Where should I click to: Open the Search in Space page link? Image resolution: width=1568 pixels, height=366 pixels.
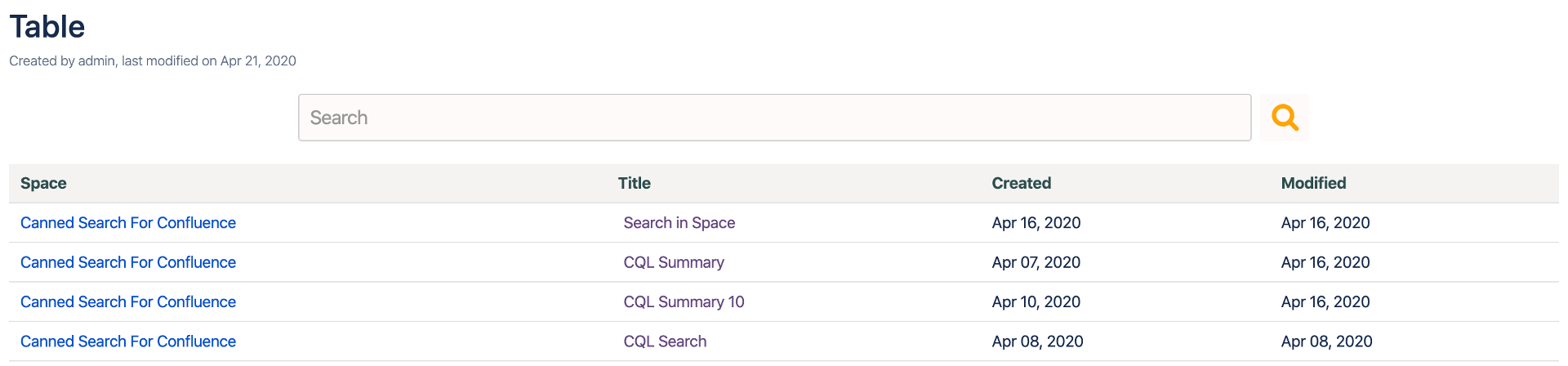pos(679,223)
